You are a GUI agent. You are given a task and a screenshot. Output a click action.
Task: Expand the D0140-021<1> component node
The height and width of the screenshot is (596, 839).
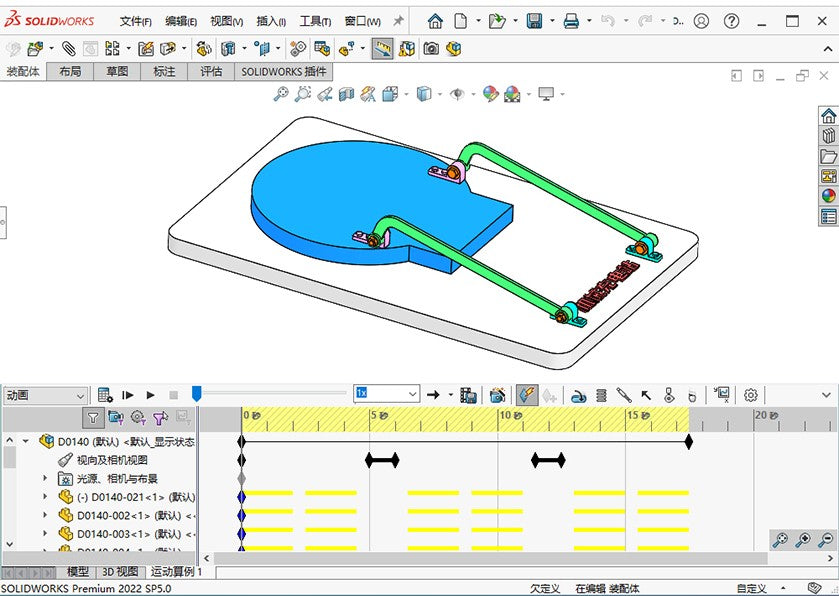coord(45,497)
